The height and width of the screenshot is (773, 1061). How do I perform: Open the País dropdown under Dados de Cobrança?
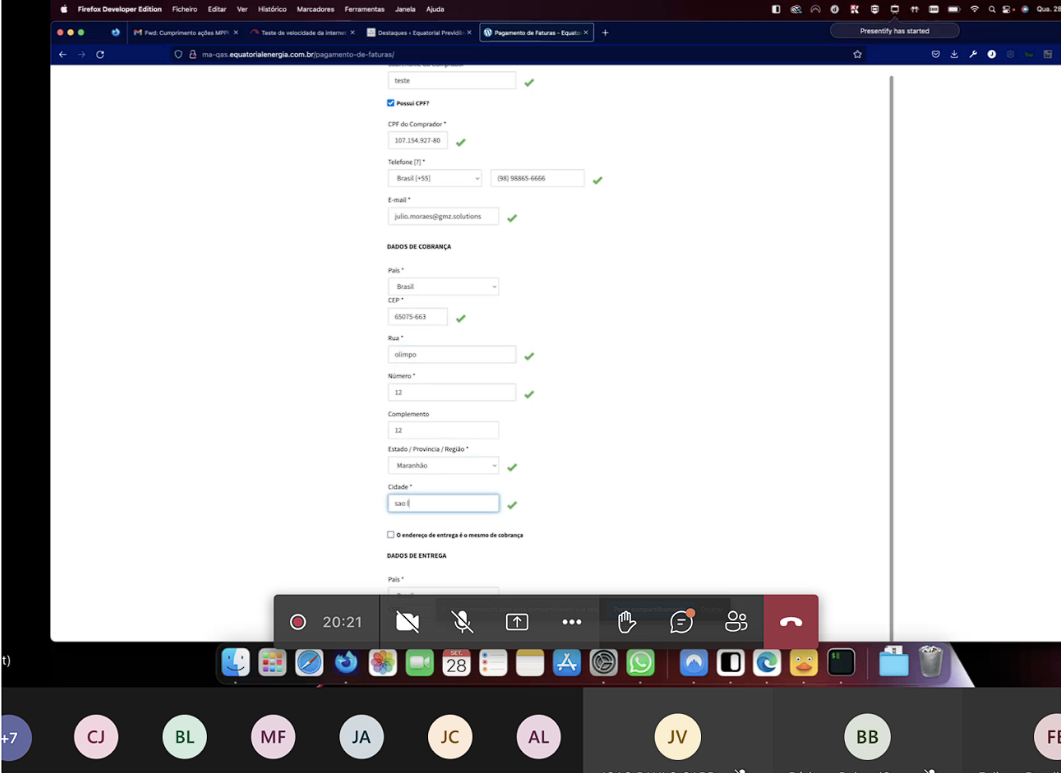tap(443, 286)
